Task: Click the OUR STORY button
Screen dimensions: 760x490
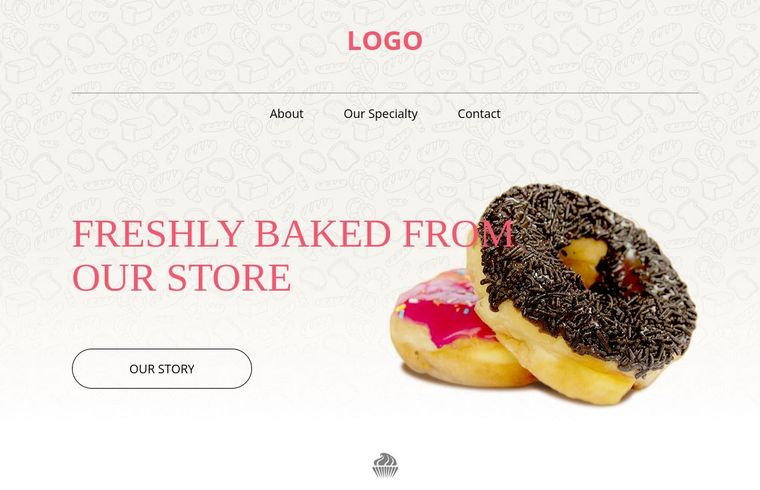Action: [162, 368]
